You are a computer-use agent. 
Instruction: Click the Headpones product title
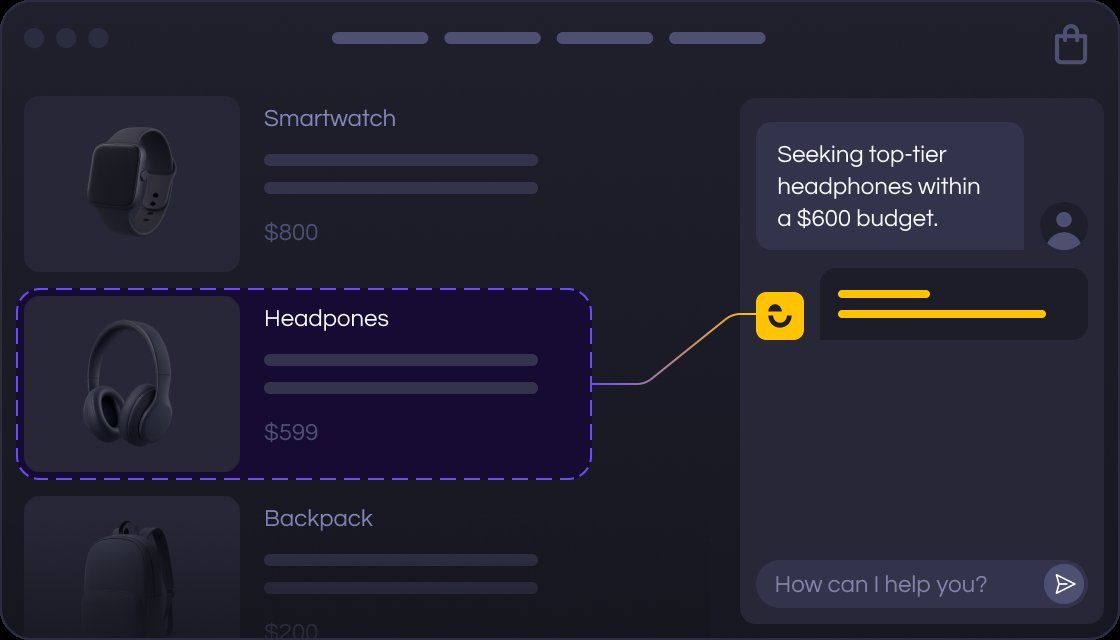(x=326, y=319)
